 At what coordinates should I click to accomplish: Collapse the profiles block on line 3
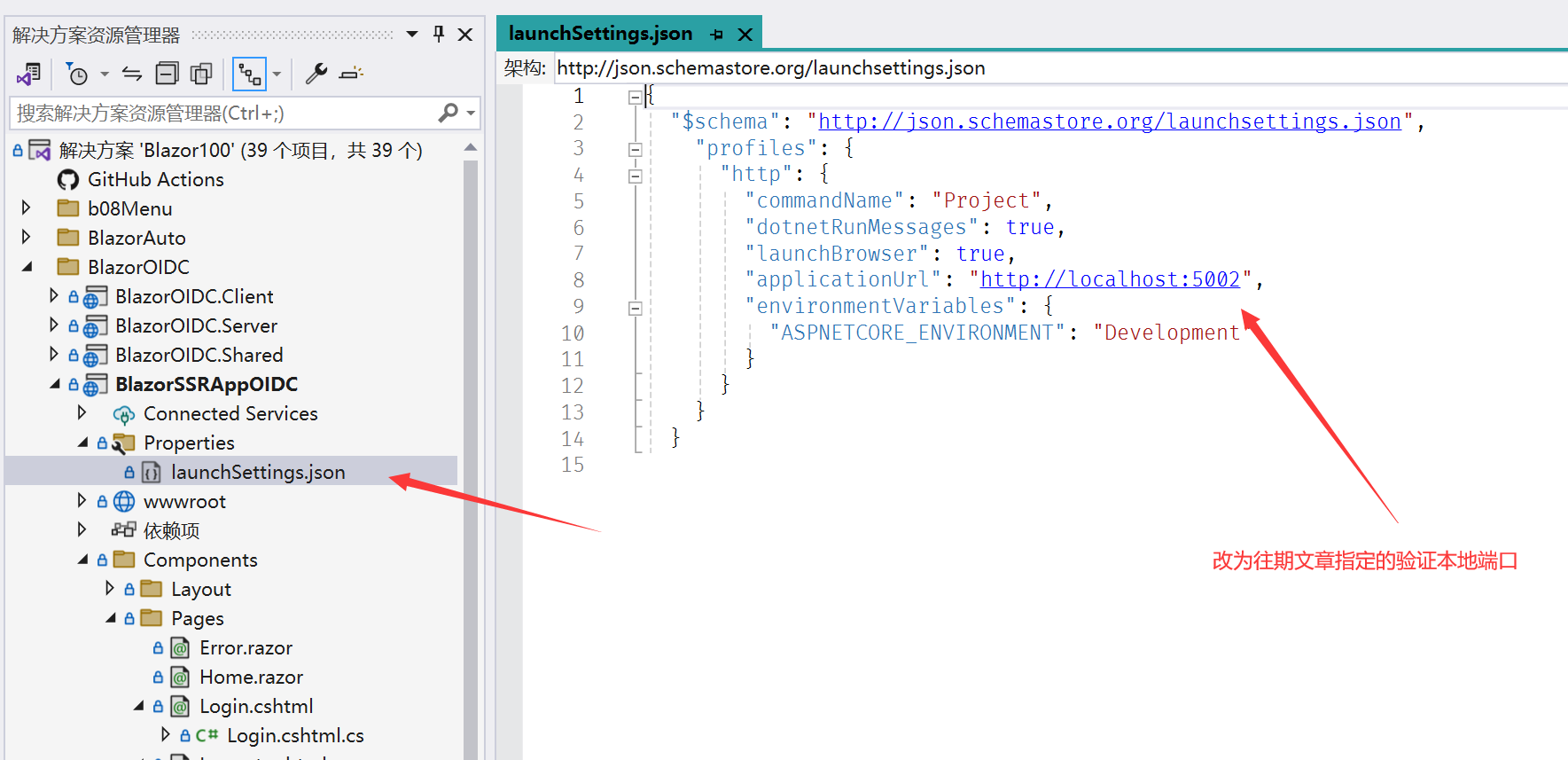(x=635, y=150)
